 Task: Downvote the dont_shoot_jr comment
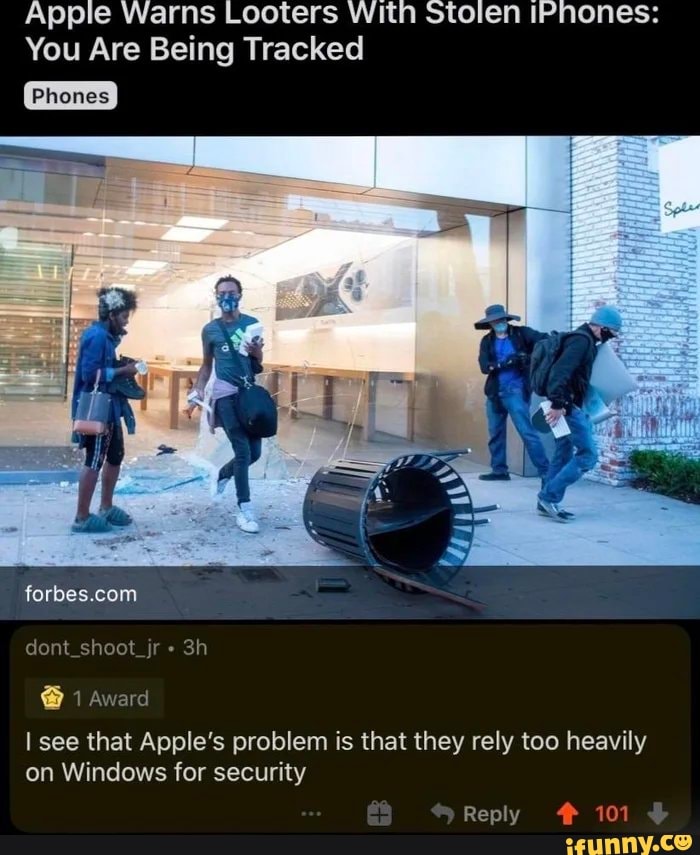tap(657, 813)
